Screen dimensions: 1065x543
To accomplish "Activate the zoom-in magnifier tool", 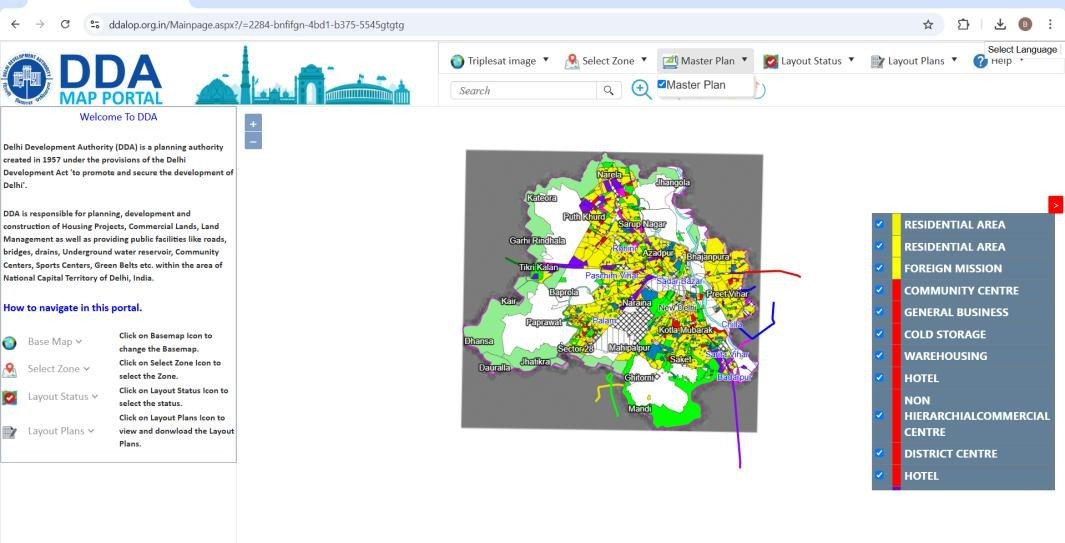I will [641, 90].
